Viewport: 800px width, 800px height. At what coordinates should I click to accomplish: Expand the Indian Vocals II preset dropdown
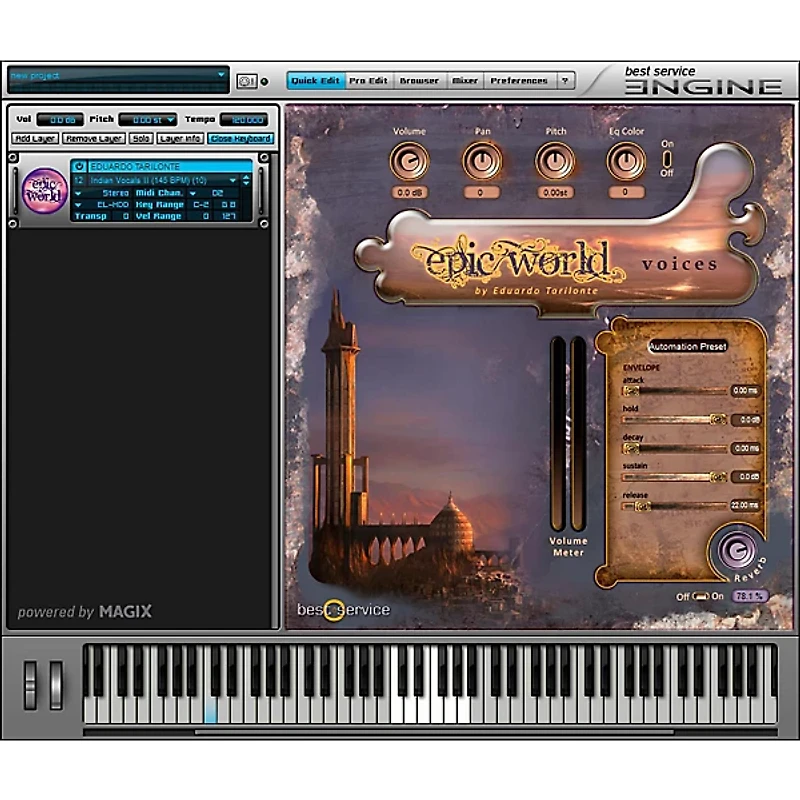[x=232, y=180]
